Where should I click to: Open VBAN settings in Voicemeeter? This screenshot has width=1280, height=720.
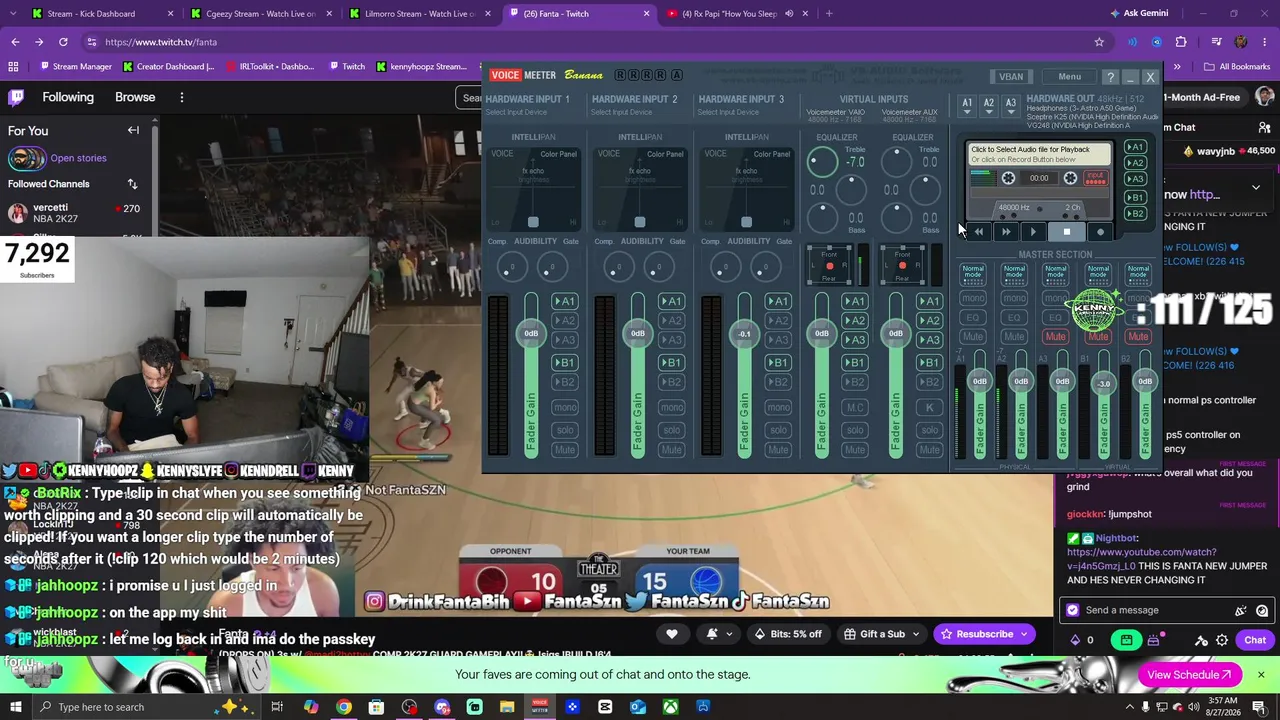(x=1011, y=77)
